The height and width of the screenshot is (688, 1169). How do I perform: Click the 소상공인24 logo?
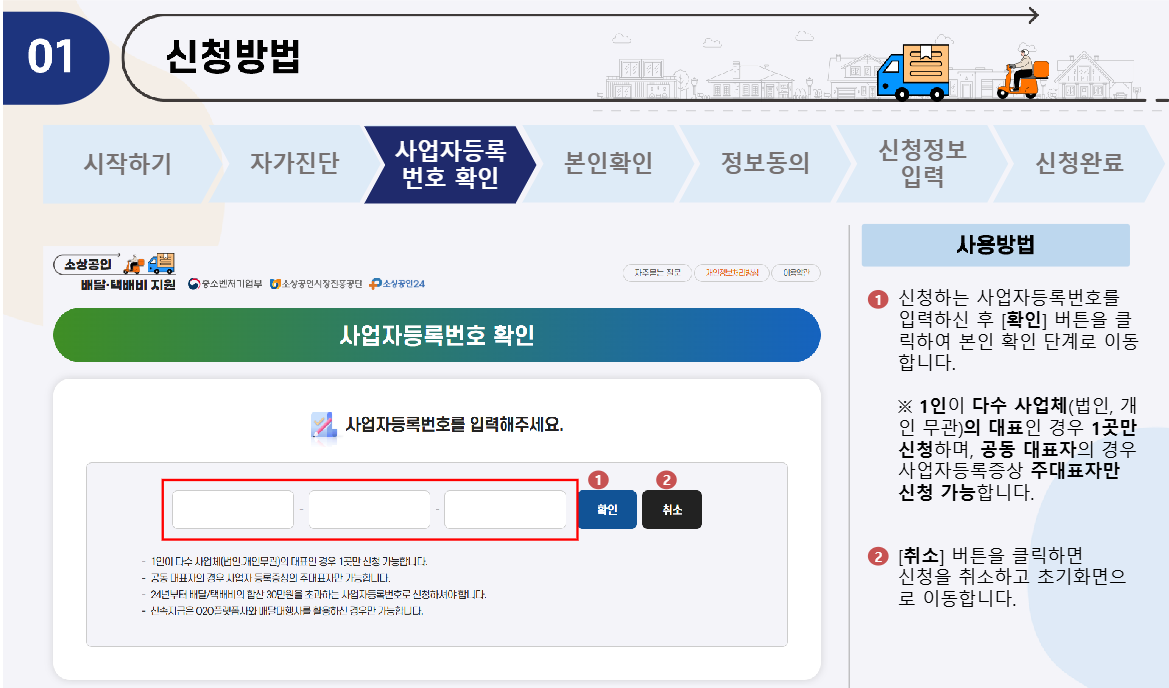coord(397,284)
